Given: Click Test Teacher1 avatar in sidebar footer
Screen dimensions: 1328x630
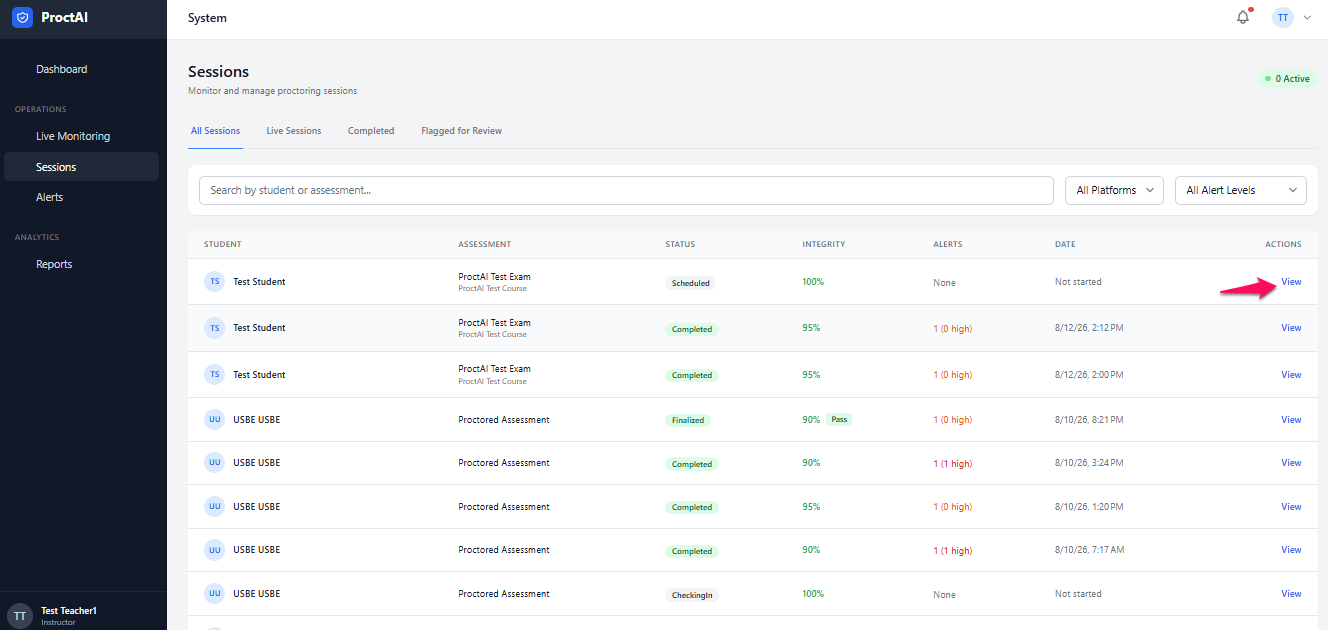Looking at the screenshot, I should click(20, 615).
